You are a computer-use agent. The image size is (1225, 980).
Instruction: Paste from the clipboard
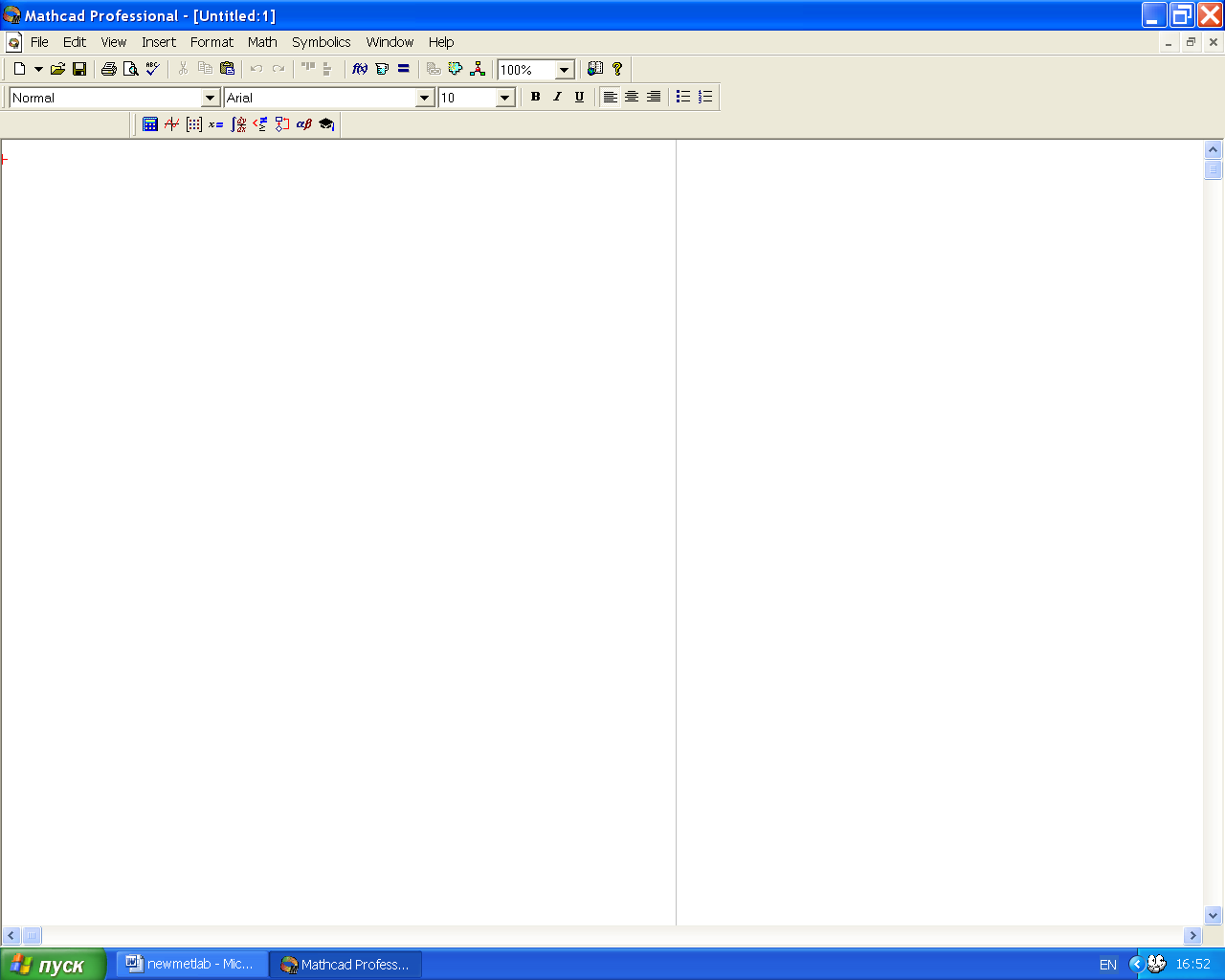click(227, 69)
